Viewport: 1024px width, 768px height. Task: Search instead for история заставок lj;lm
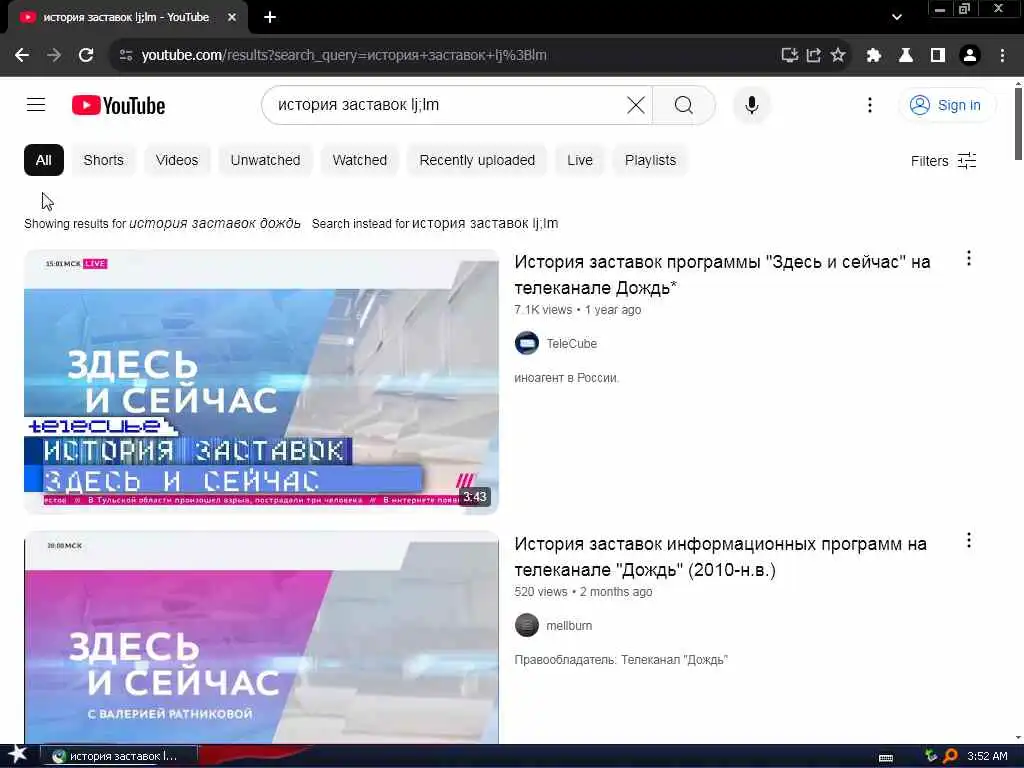click(x=485, y=223)
